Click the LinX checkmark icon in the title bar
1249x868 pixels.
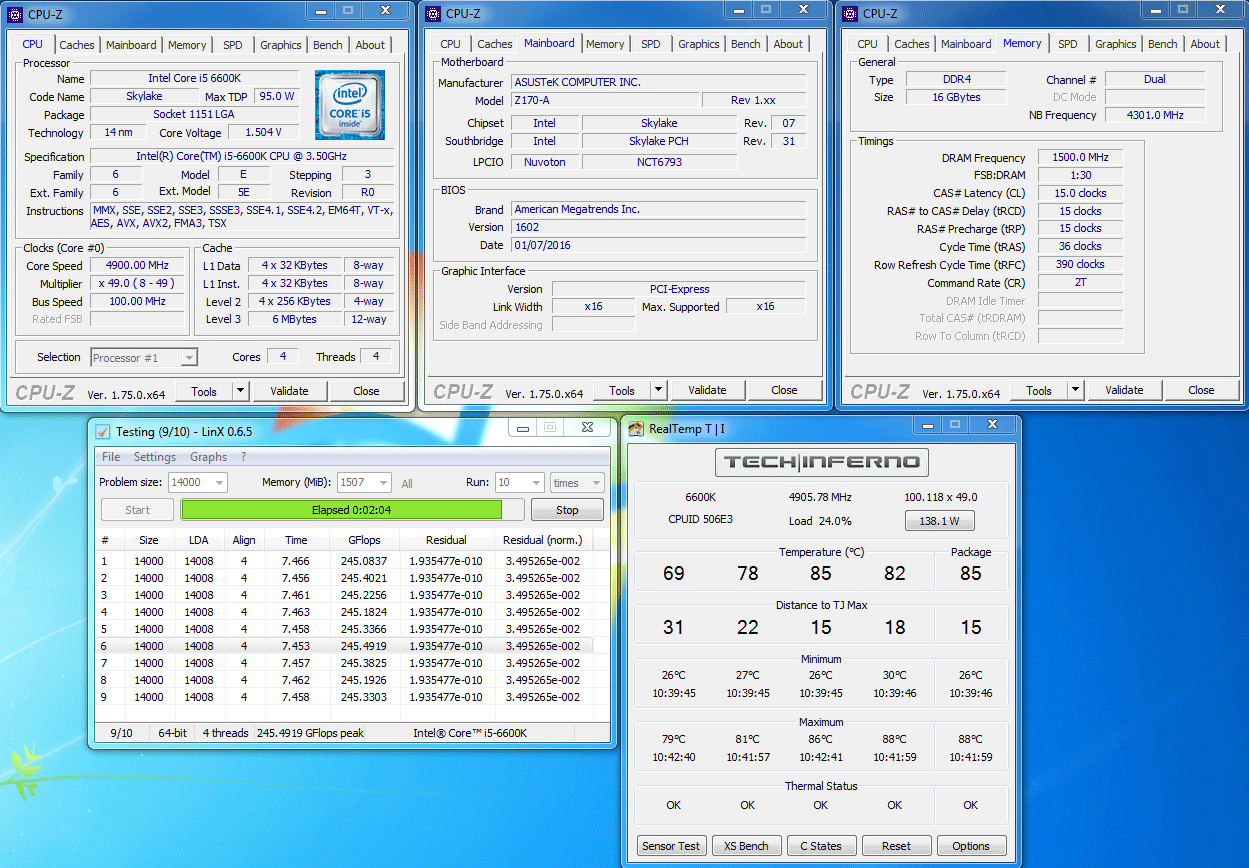click(103, 431)
